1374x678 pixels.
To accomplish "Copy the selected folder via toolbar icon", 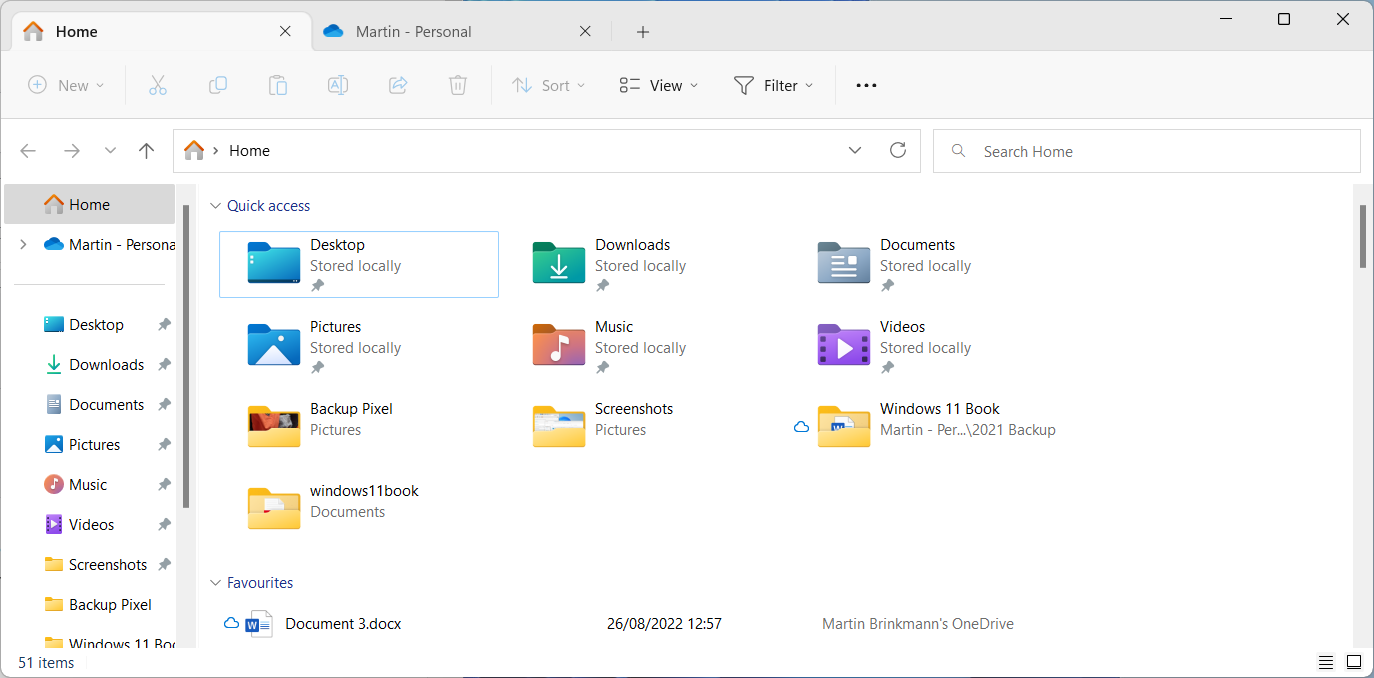I will (x=218, y=85).
